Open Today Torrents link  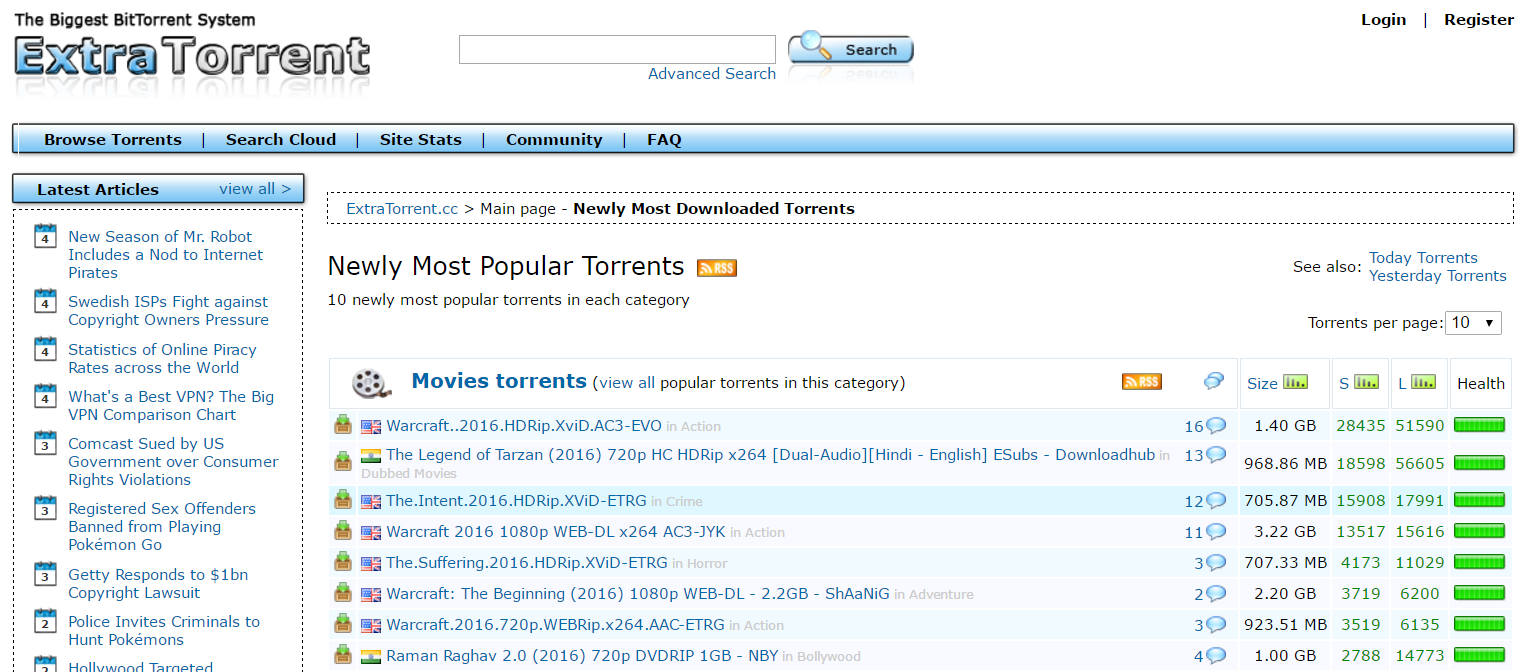tap(1423, 258)
